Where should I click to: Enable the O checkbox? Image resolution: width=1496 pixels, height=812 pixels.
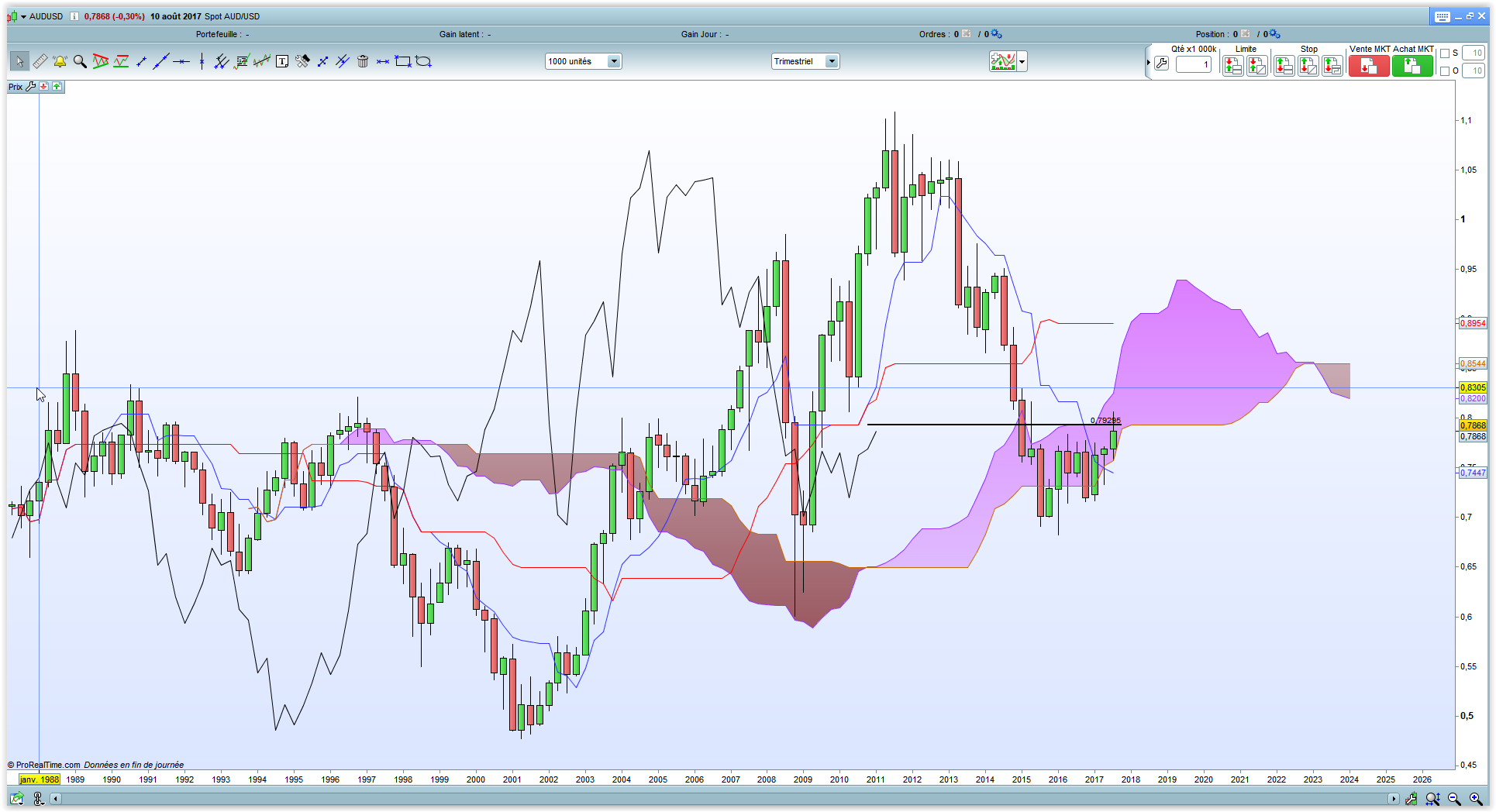click(x=1445, y=71)
